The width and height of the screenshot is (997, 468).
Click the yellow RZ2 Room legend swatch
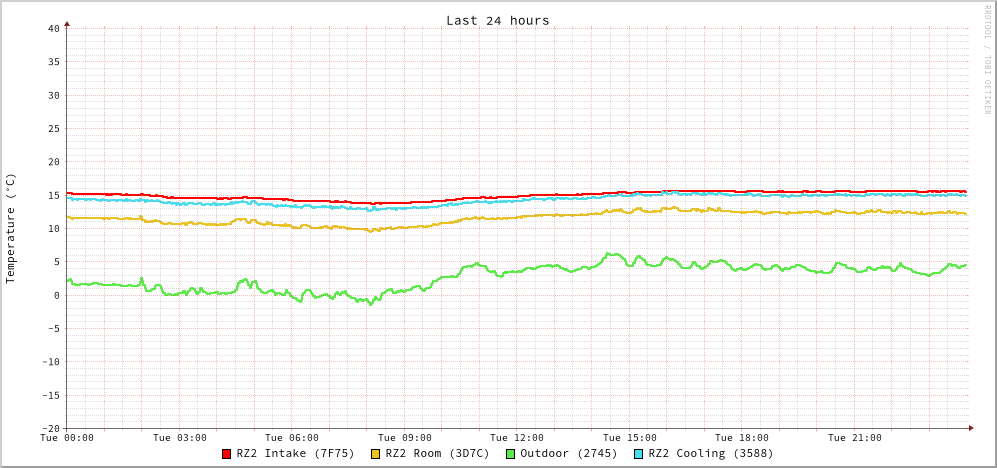coord(376,454)
